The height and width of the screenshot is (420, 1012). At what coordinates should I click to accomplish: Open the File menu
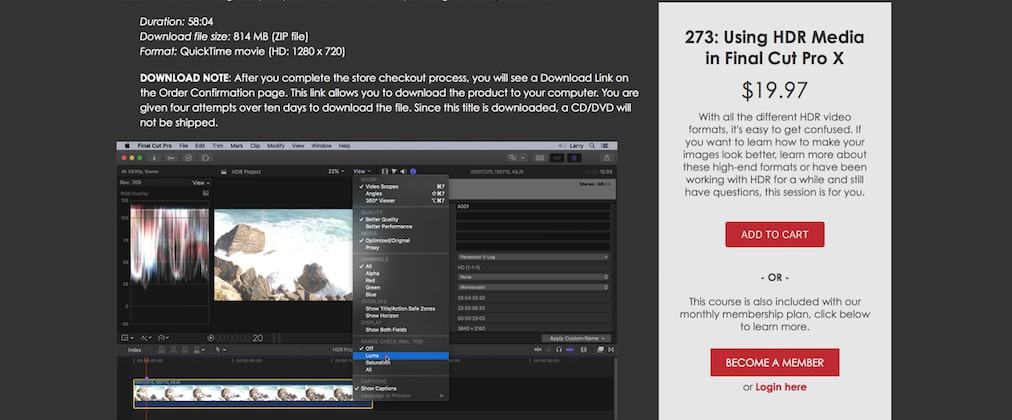point(184,146)
